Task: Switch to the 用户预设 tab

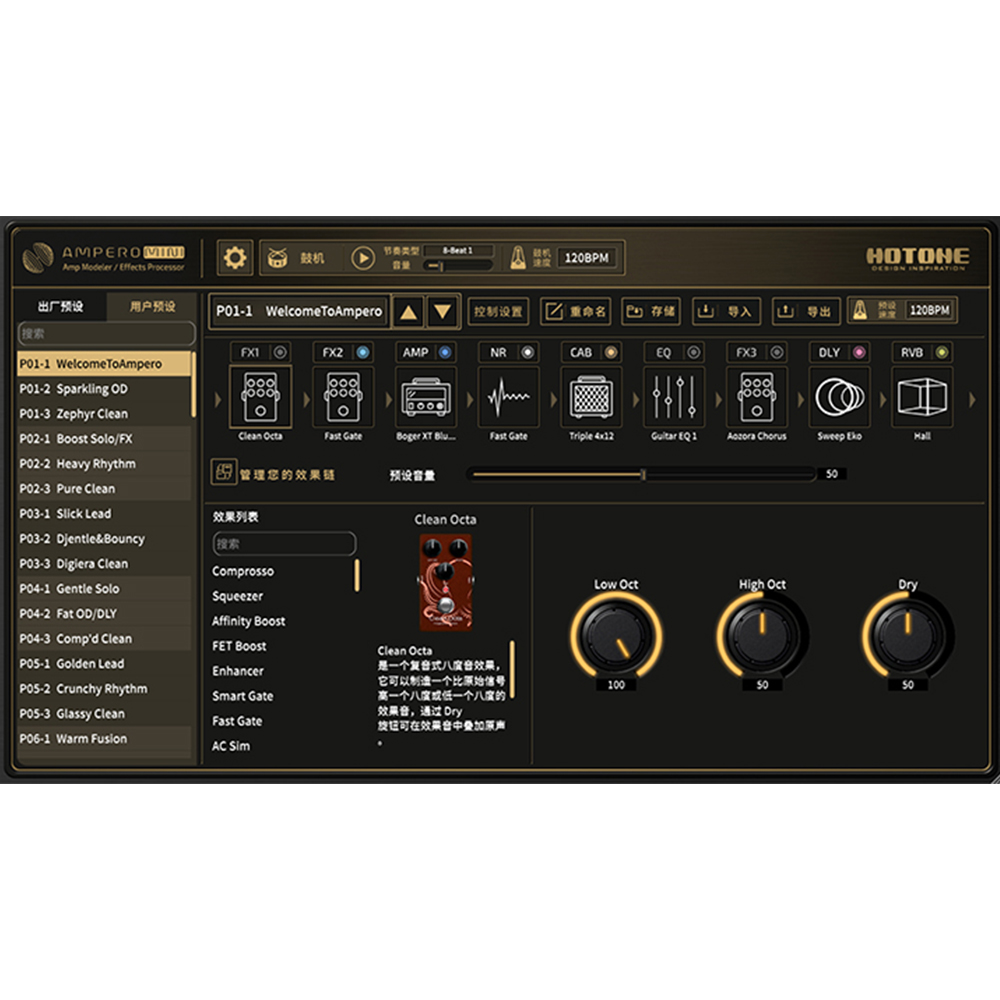Action: click(x=152, y=307)
